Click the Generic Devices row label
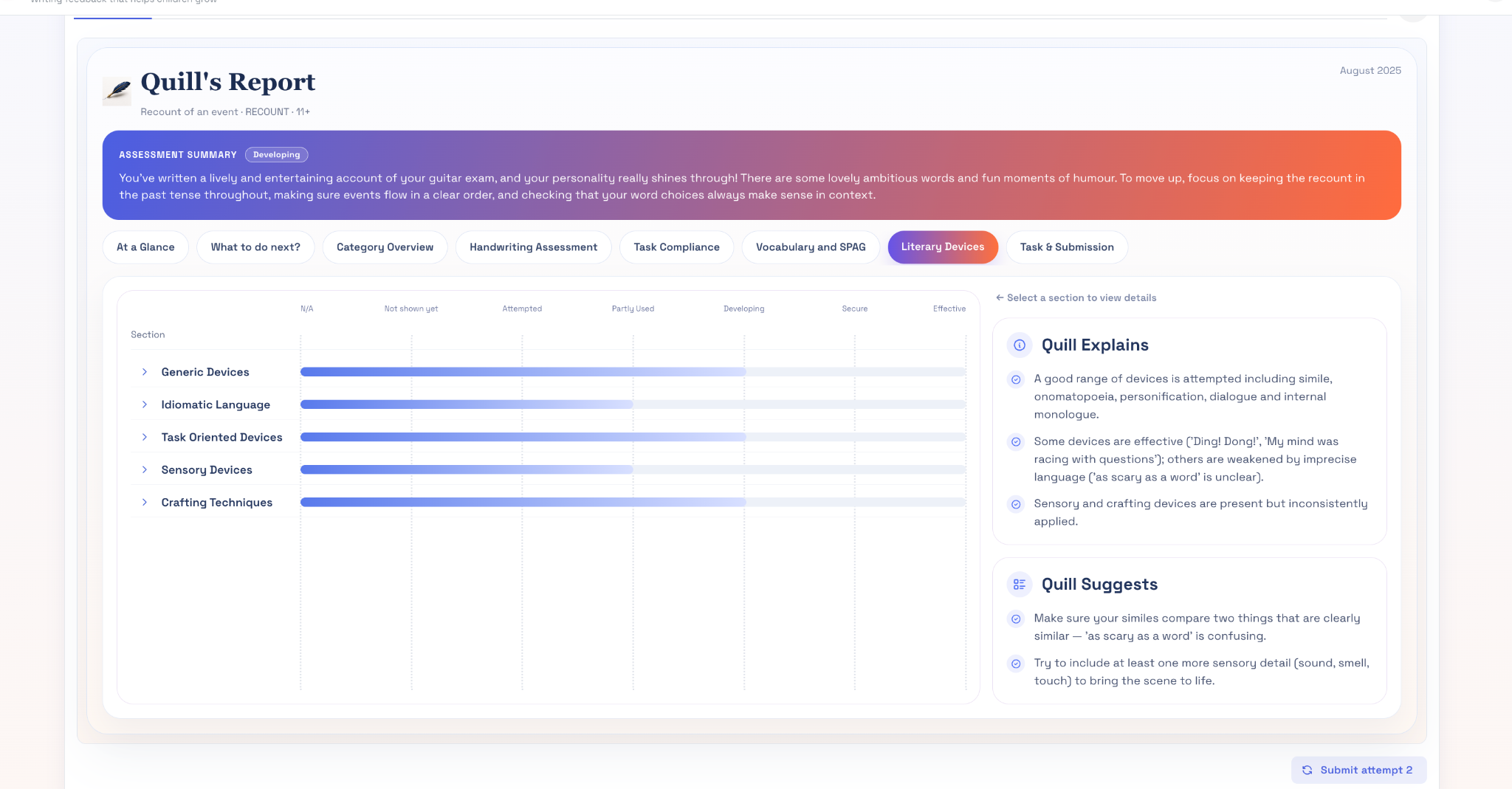Viewport: 1512px width, 789px height. click(205, 372)
